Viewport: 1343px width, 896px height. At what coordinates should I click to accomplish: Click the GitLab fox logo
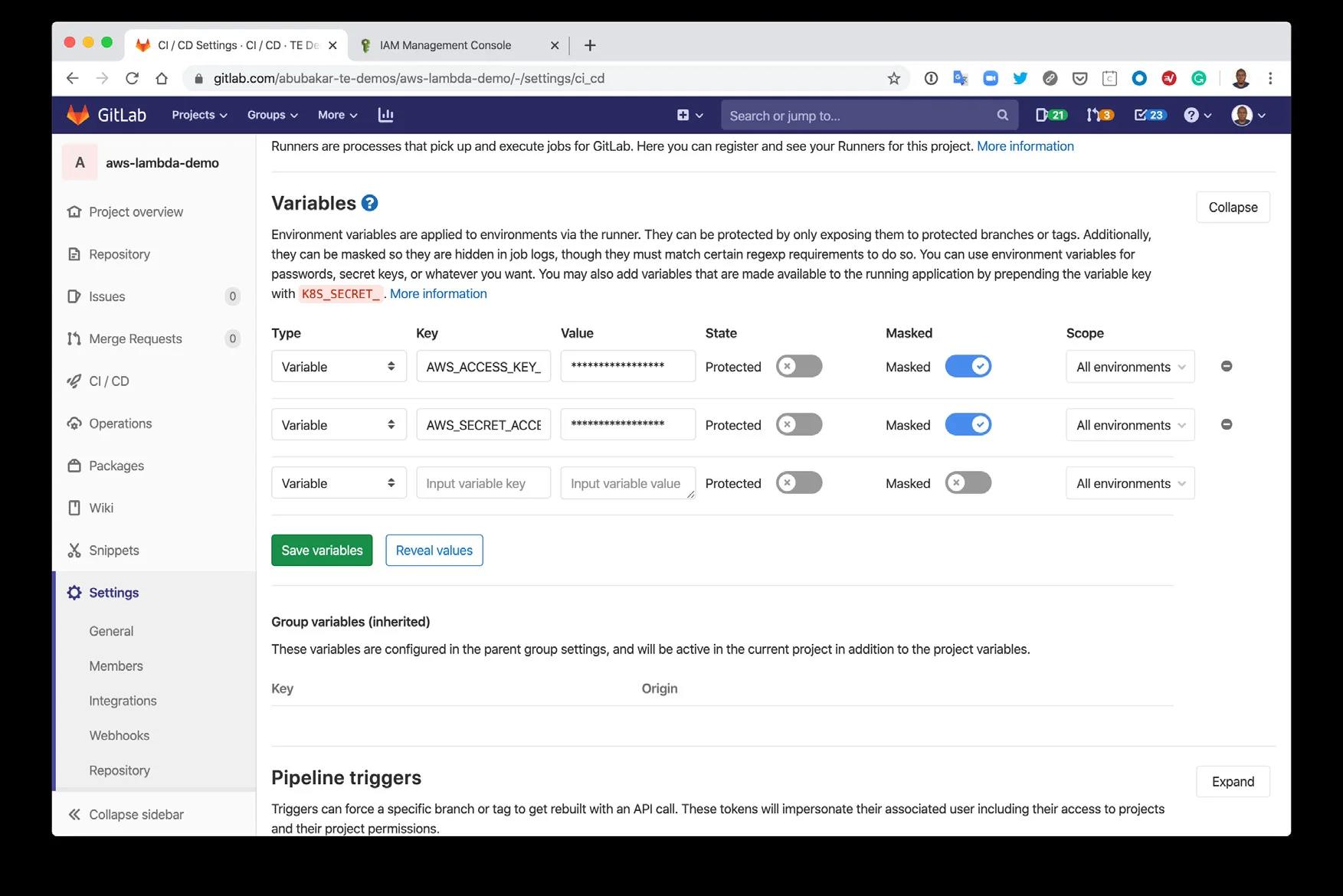[x=78, y=115]
